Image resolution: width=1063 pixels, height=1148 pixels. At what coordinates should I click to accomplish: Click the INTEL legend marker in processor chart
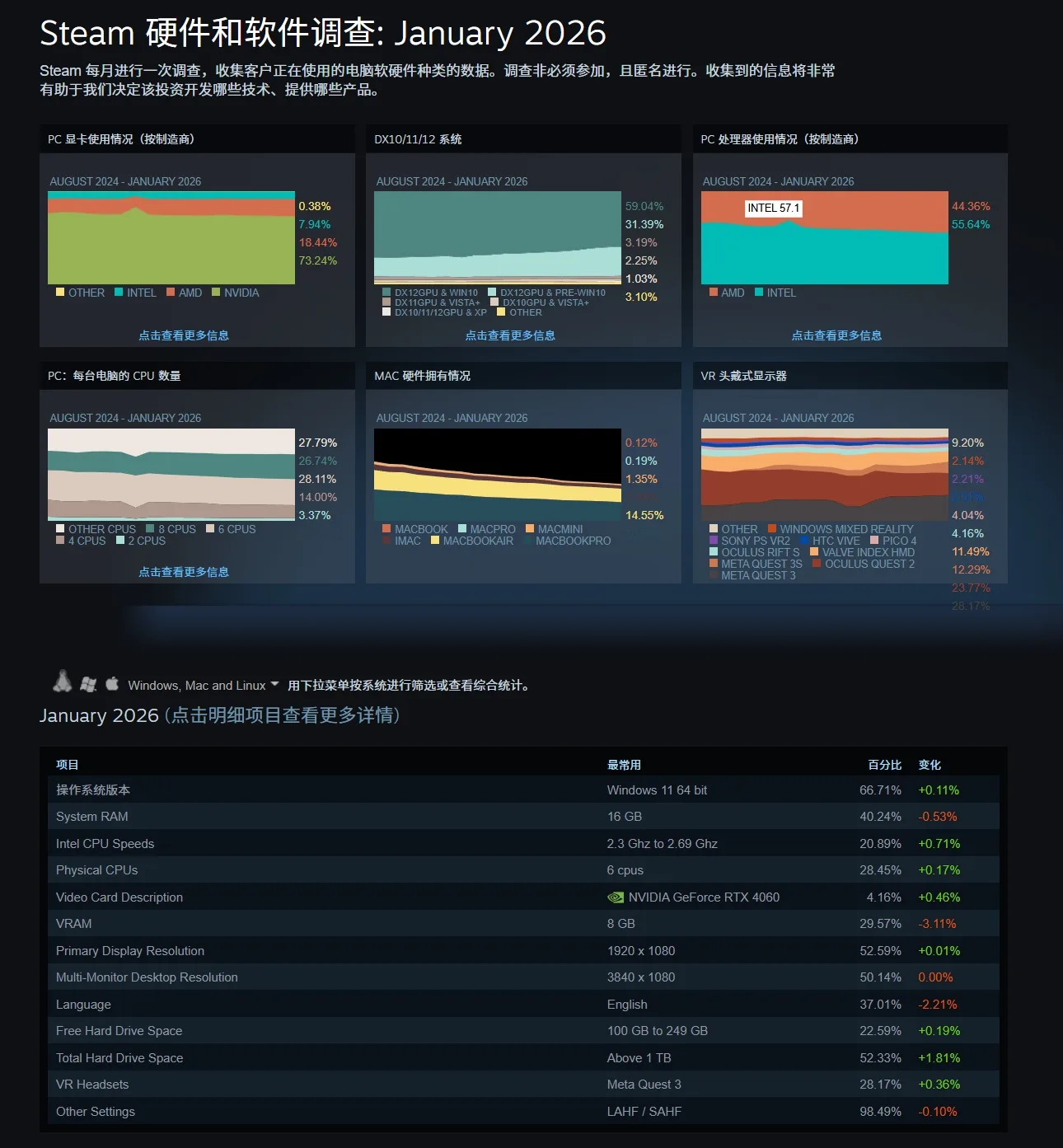[x=760, y=293]
